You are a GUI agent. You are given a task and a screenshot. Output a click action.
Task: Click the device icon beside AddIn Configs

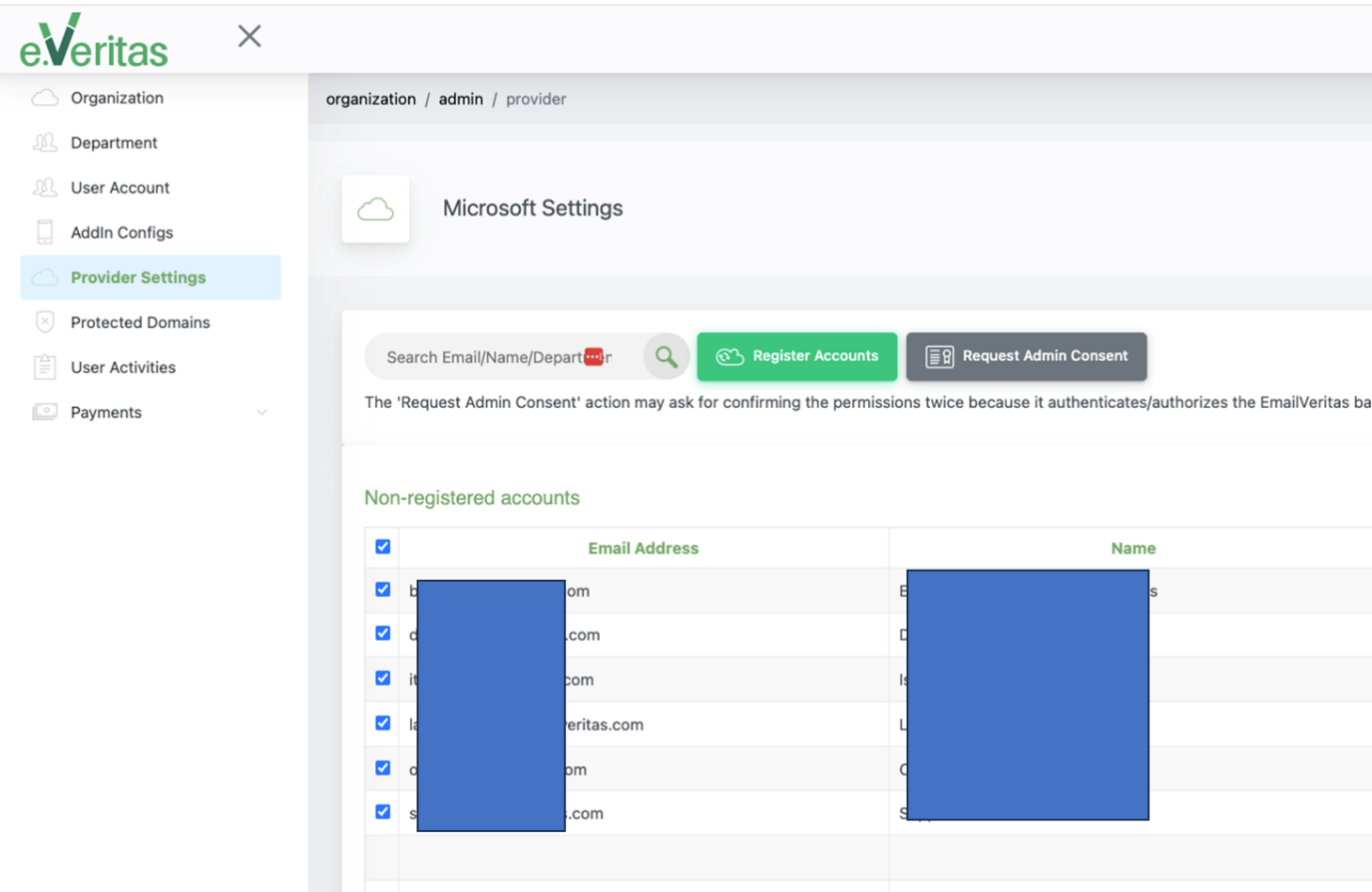click(45, 232)
